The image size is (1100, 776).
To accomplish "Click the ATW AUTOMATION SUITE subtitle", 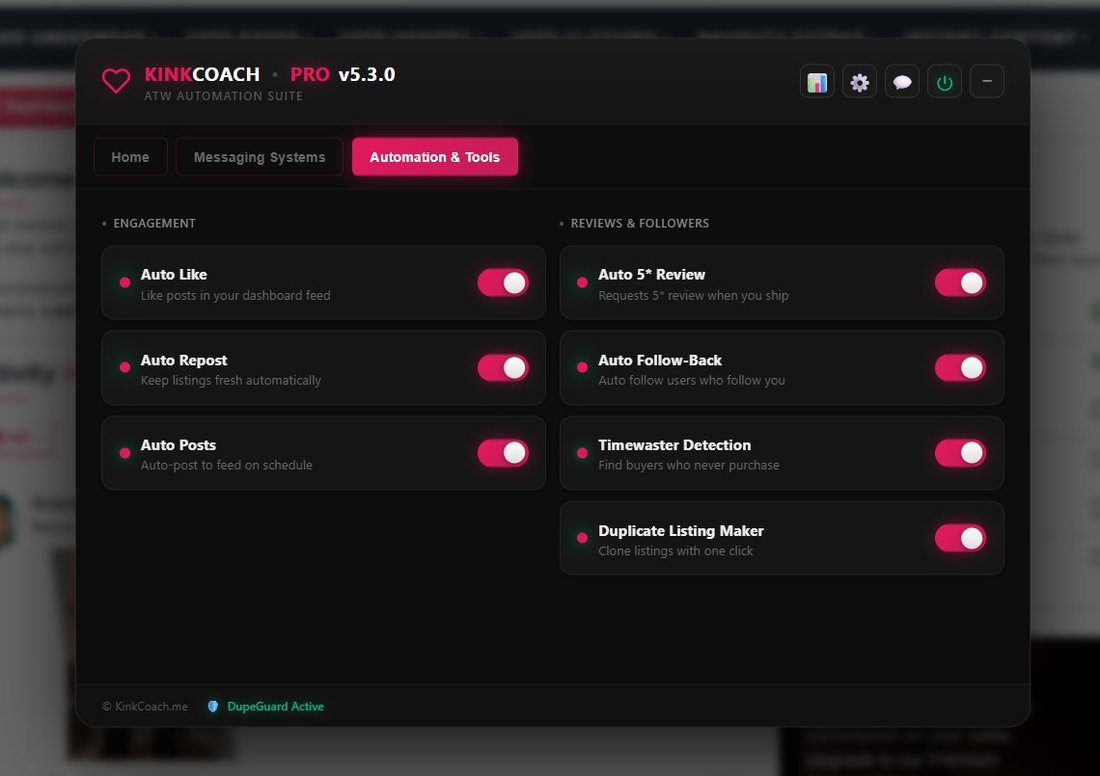I will pyautogui.click(x=224, y=96).
